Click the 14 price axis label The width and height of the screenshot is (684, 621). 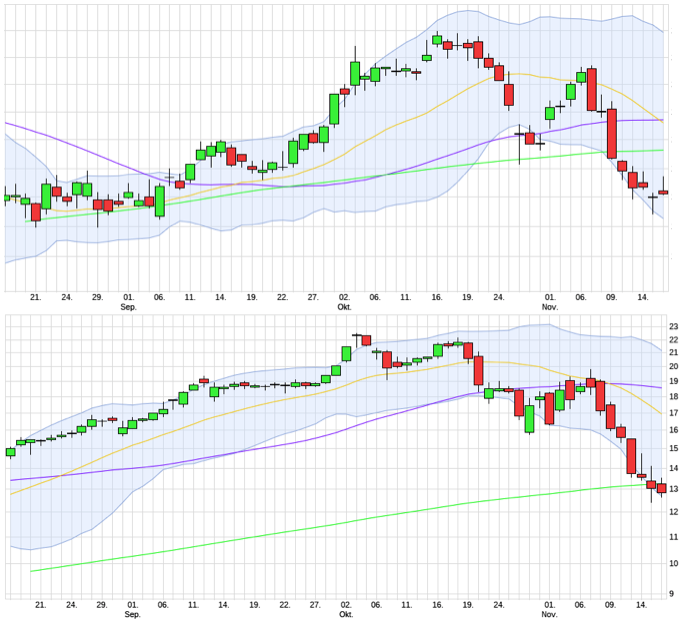click(x=674, y=468)
